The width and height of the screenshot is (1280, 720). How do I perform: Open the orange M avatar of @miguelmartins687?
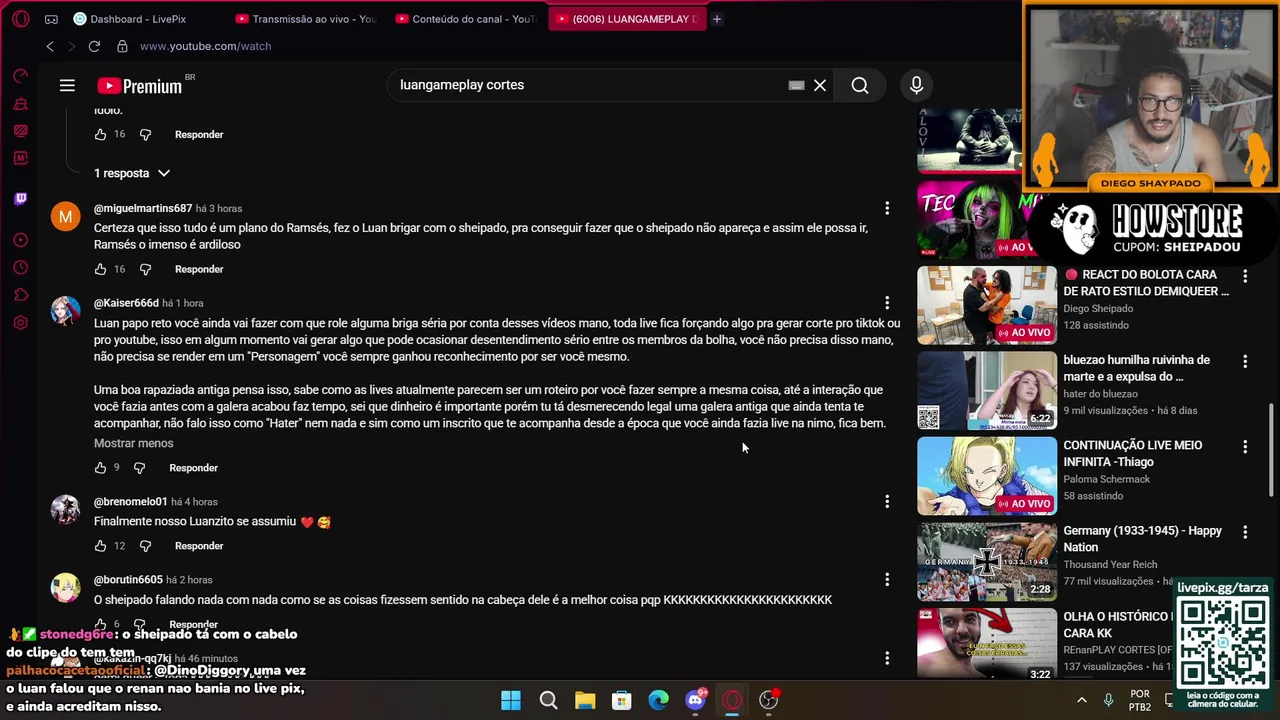point(65,215)
